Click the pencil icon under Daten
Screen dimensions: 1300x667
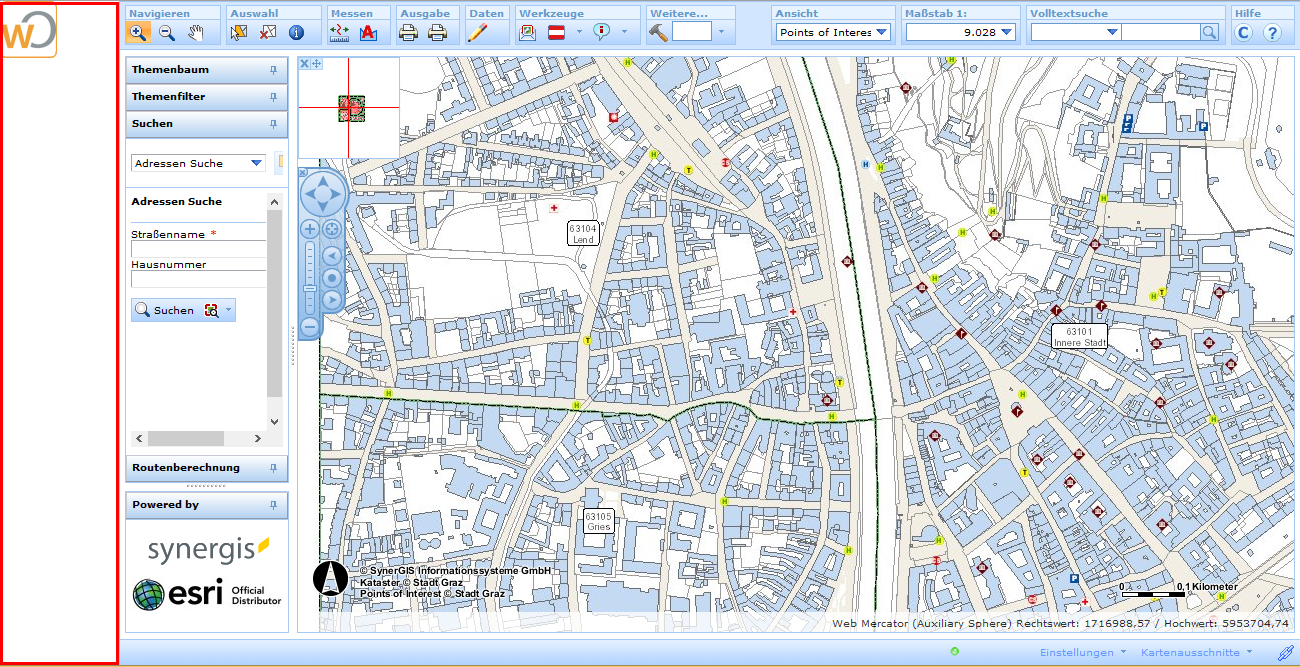pos(477,32)
